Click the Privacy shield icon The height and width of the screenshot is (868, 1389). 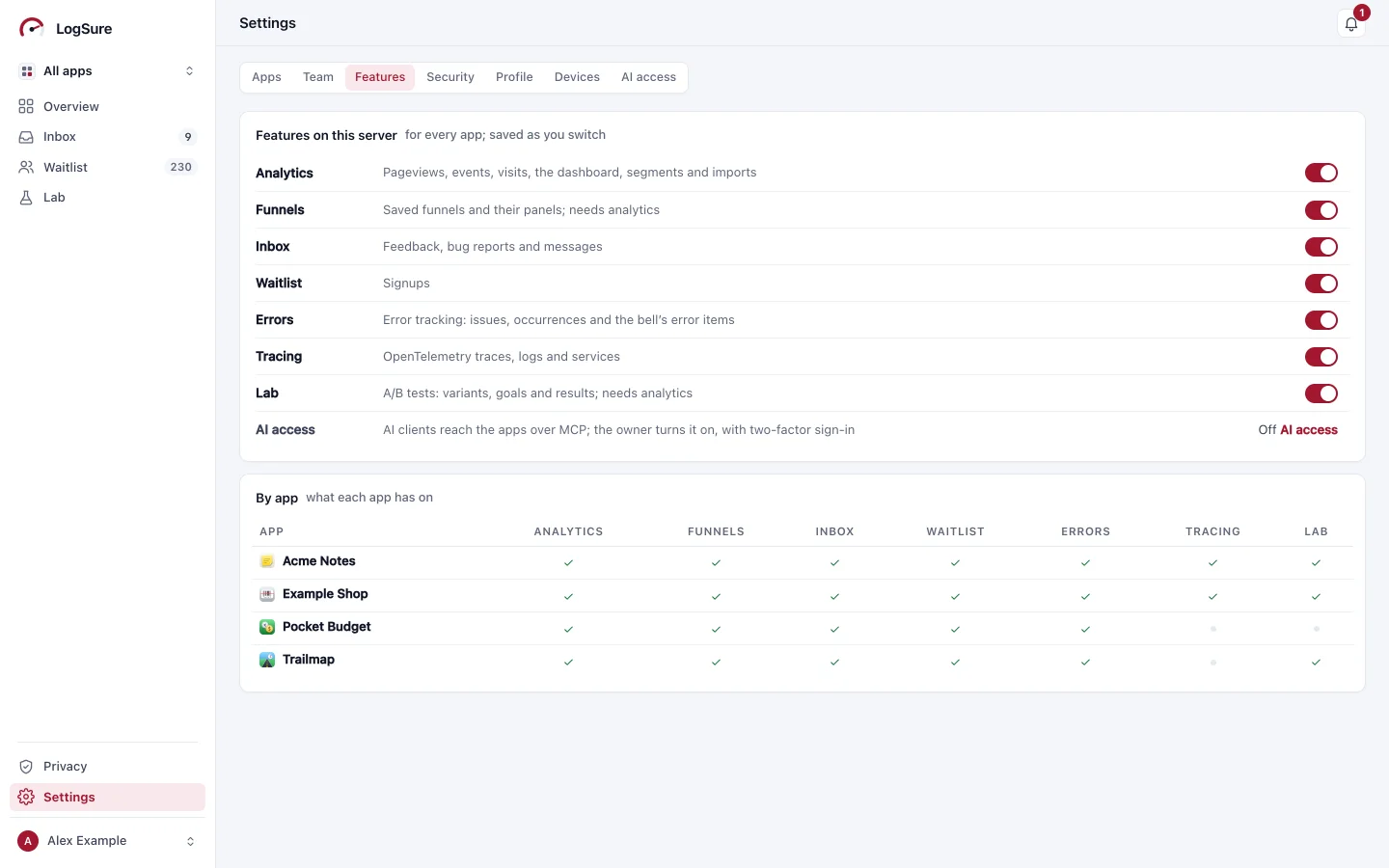26,767
